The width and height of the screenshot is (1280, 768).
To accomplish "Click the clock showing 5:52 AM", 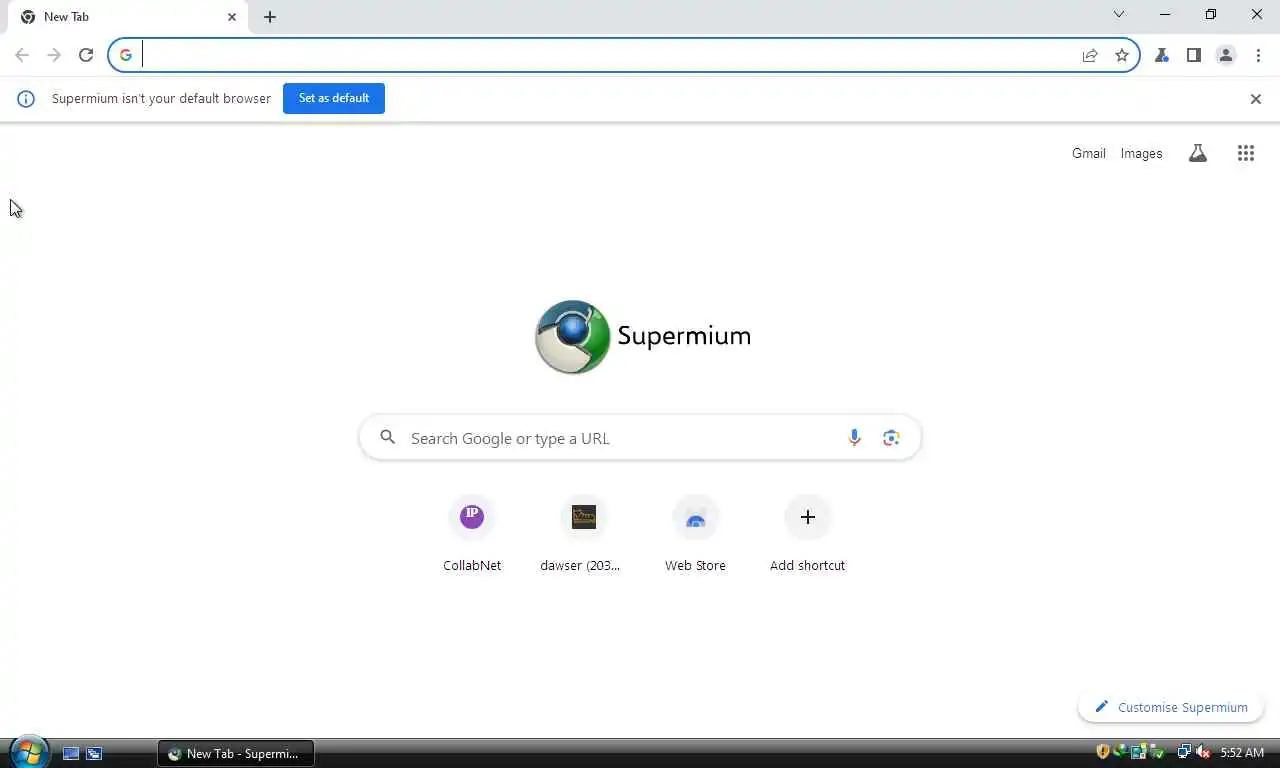I will [x=1242, y=752].
